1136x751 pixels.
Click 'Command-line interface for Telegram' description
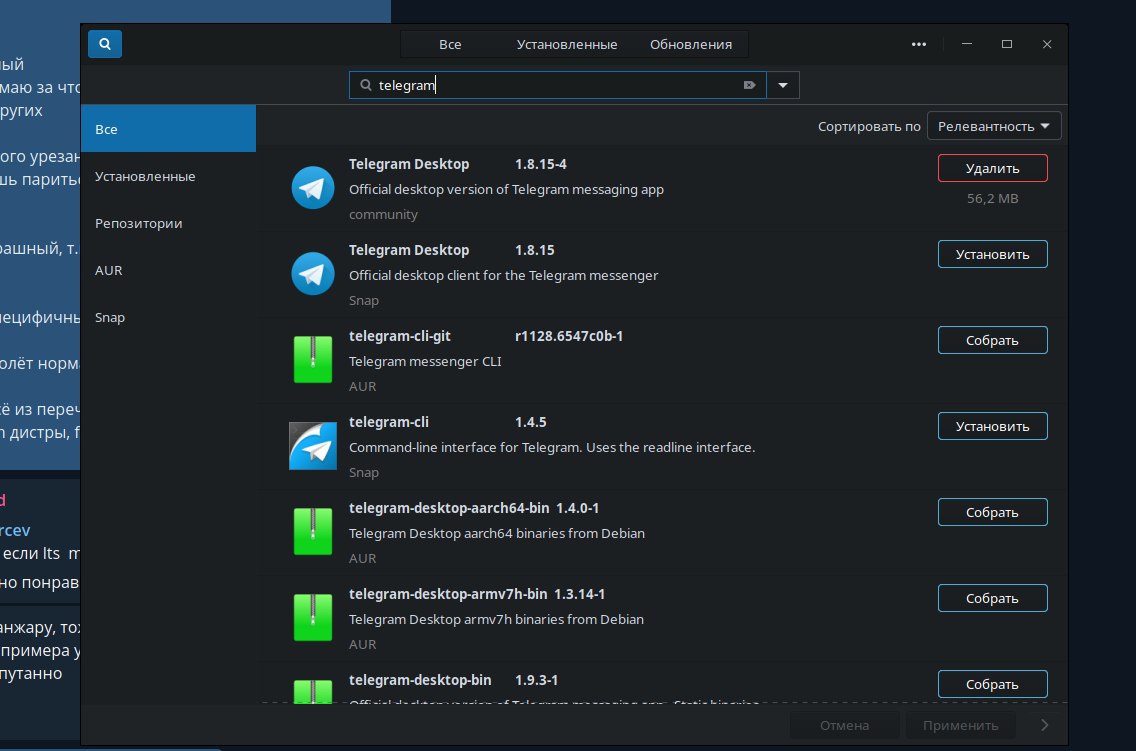(552, 448)
